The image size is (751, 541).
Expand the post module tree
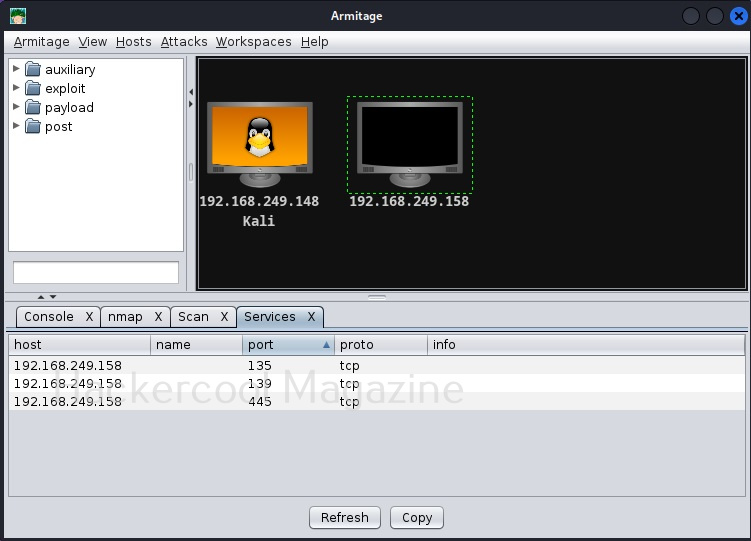tap(16, 125)
